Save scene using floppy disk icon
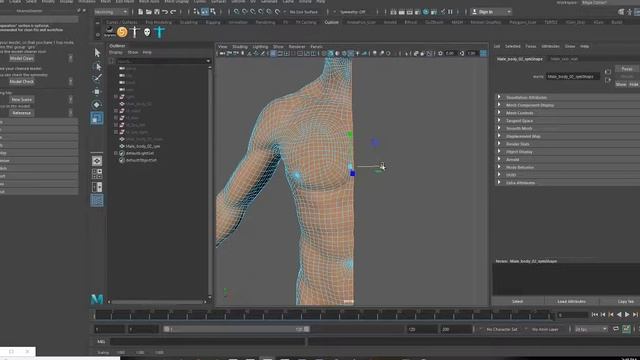This screenshot has width=640, height=360. coord(156,12)
